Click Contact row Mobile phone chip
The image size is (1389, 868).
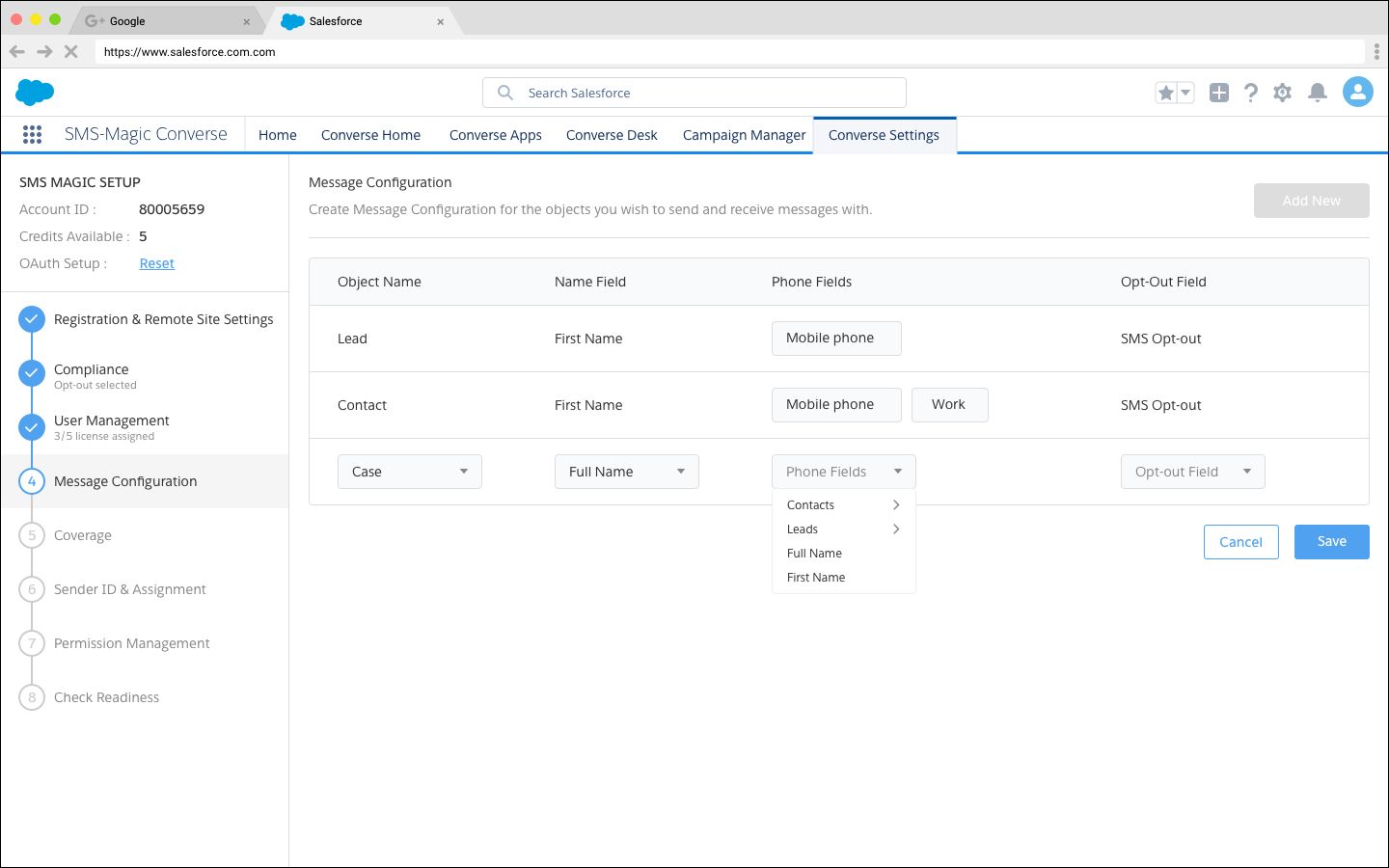click(x=836, y=405)
